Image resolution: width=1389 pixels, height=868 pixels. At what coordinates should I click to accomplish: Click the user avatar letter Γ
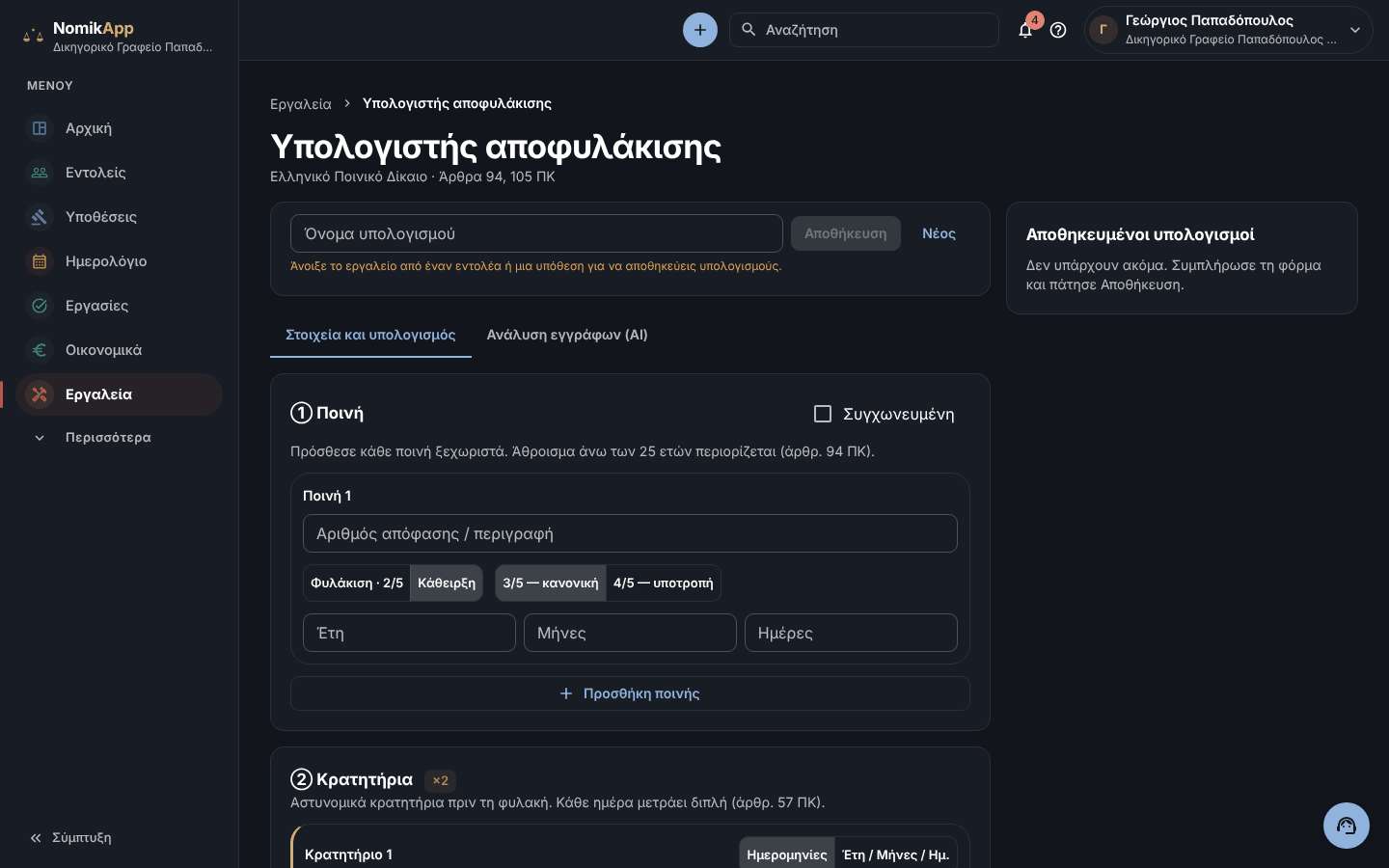pyautogui.click(x=1103, y=30)
